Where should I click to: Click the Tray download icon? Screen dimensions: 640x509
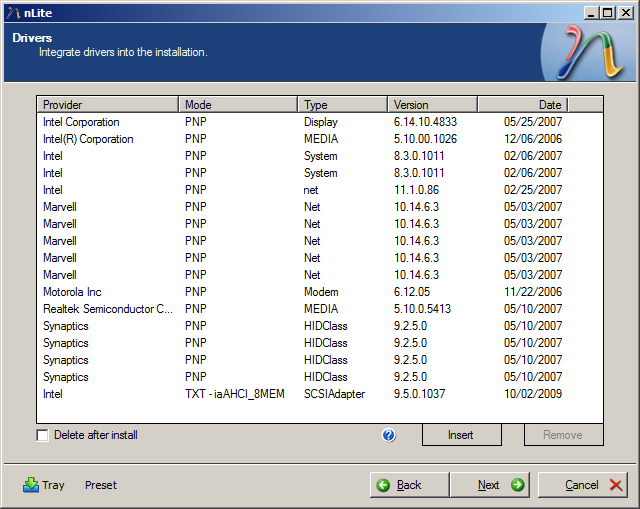31,485
